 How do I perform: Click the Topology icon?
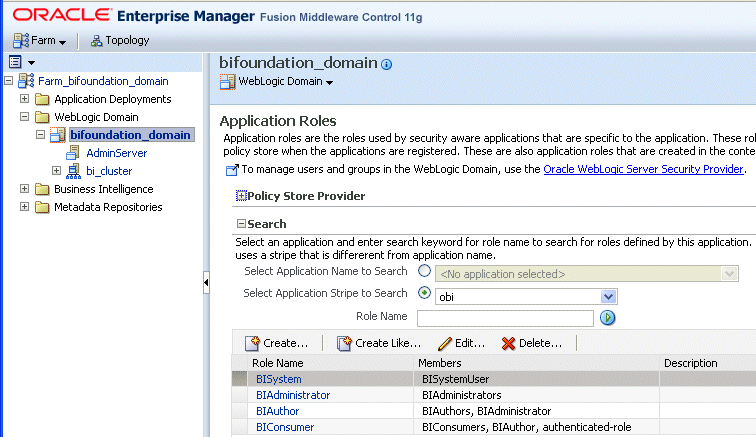click(96, 41)
